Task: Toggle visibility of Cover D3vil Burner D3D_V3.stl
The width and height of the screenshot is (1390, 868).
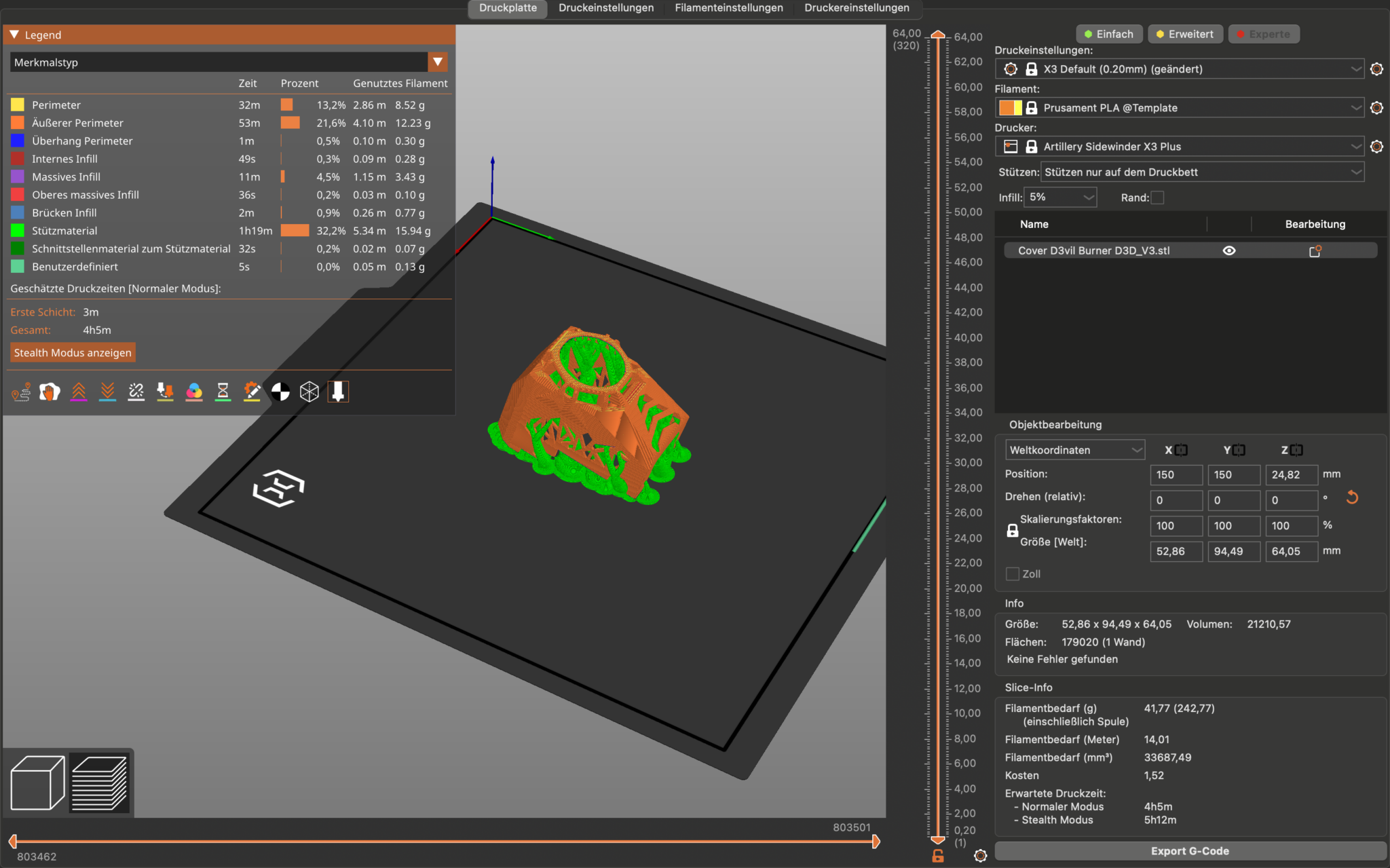Action: pyautogui.click(x=1229, y=250)
